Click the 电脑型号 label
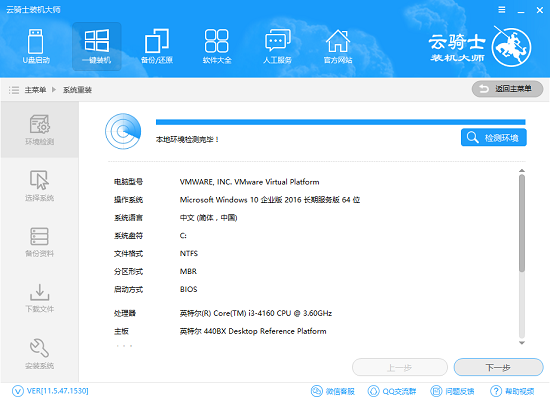Image resolution: width=550 pixels, height=400 pixels. coord(128,182)
